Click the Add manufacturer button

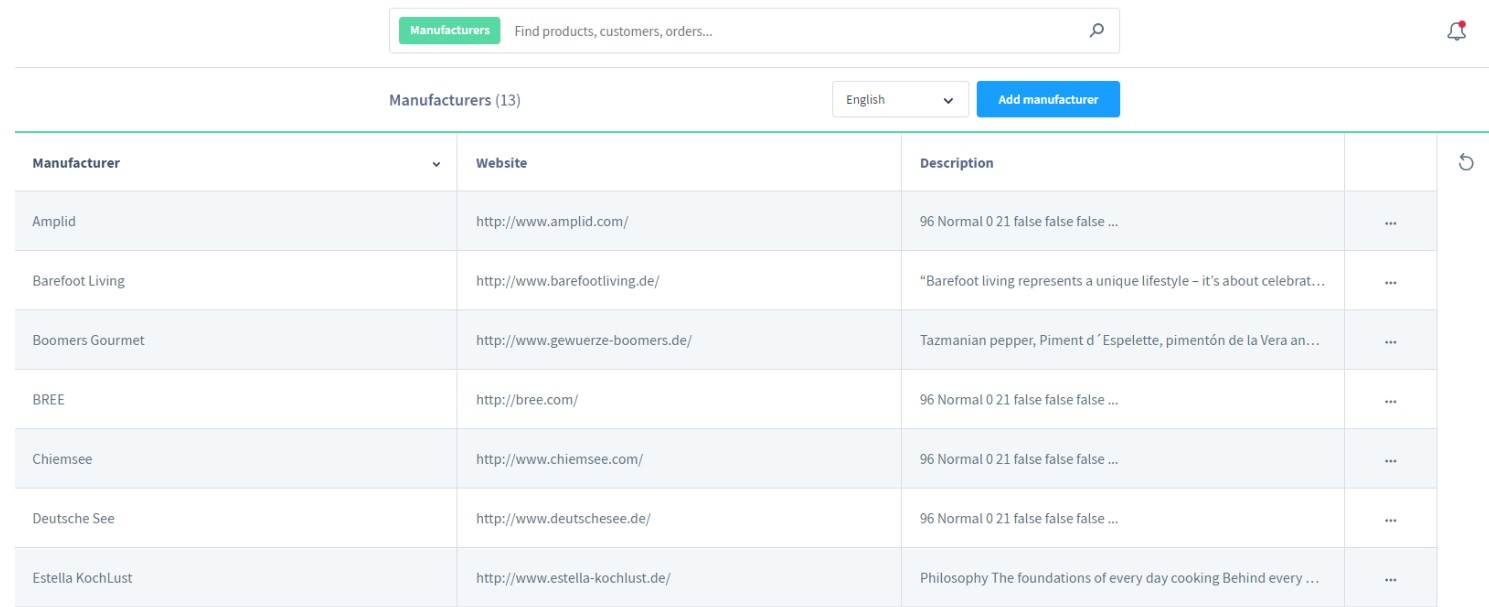pos(1047,100)
